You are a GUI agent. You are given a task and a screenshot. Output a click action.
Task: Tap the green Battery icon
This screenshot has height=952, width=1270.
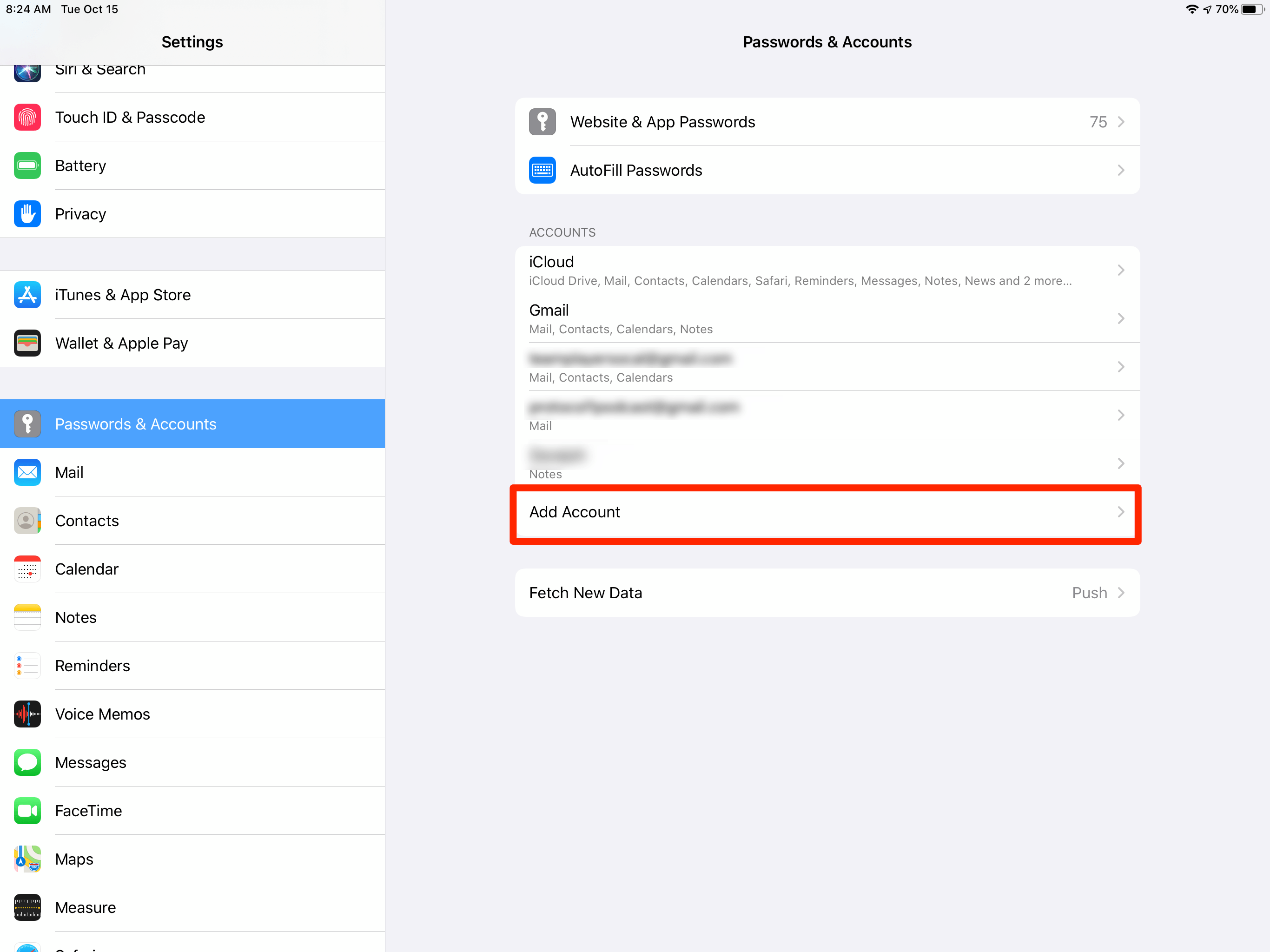27,165
